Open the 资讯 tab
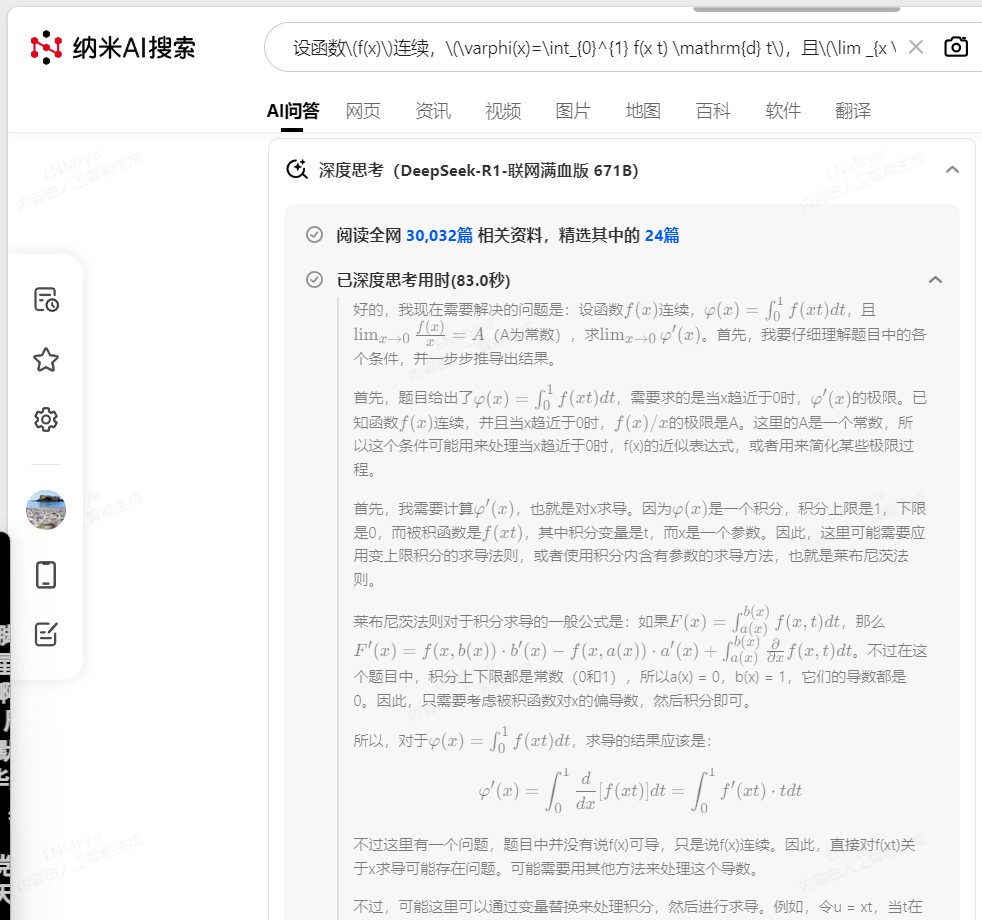The width and height of the screenshot is (982, 920). [433, 111]
